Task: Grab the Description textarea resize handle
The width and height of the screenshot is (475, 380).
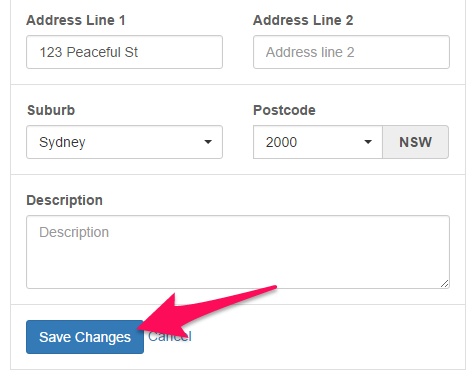Action: tap(445, 284)
